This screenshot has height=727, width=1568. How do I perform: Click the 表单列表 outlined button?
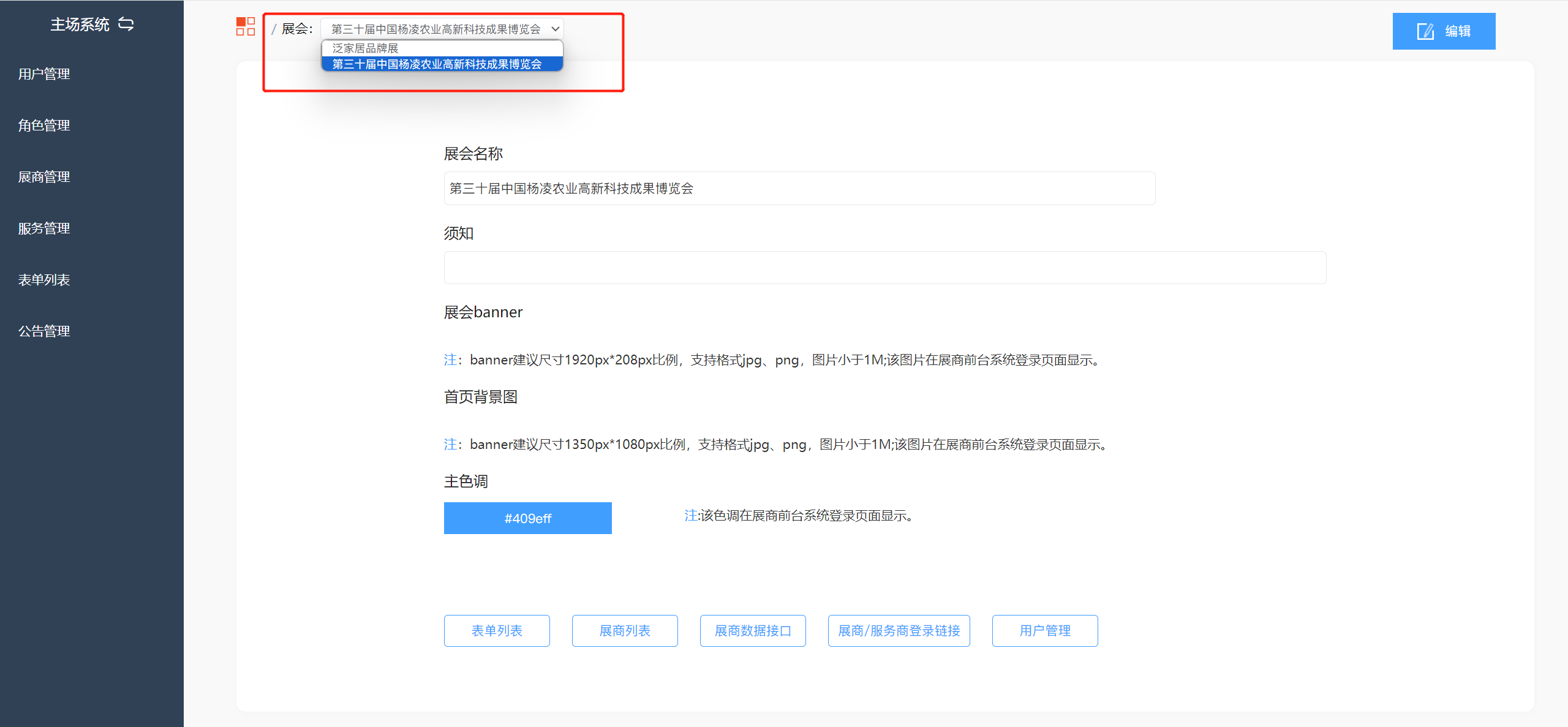(497, 631)
